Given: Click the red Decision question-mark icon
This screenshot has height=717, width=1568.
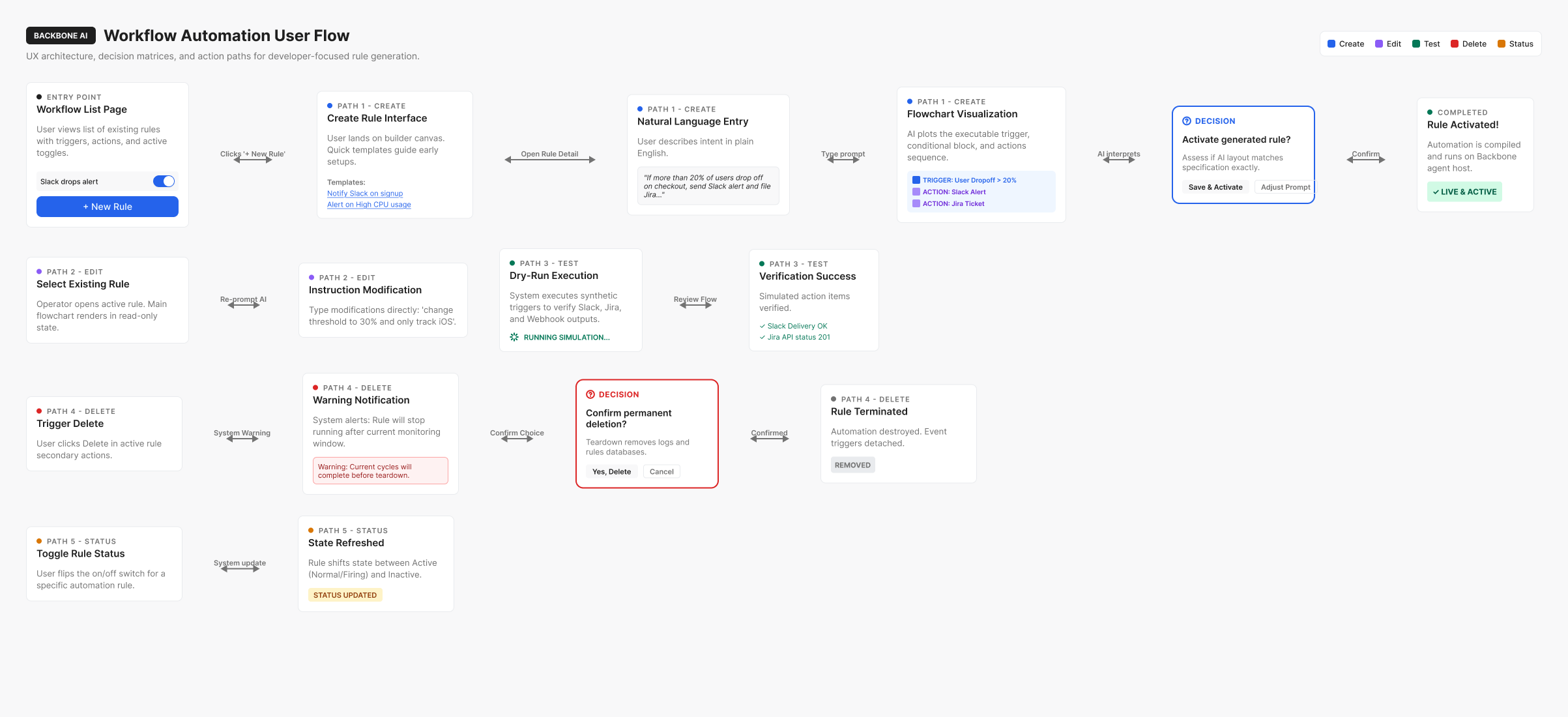Looking at the screenshot, I should (590, 394).
